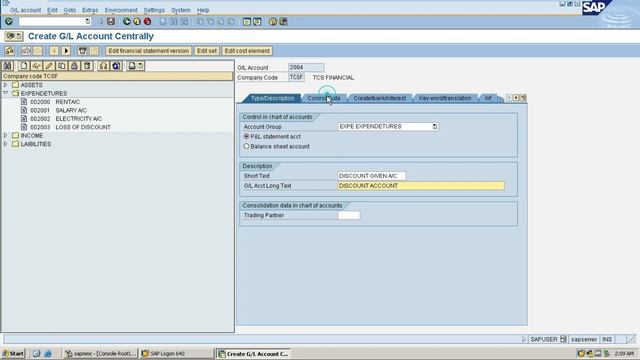Image resolution: width=640 pixels, height=360 pixels.
Task: Select tree item 002002 ELECTRICITY A/C
Action: click(x=66, y=118)
